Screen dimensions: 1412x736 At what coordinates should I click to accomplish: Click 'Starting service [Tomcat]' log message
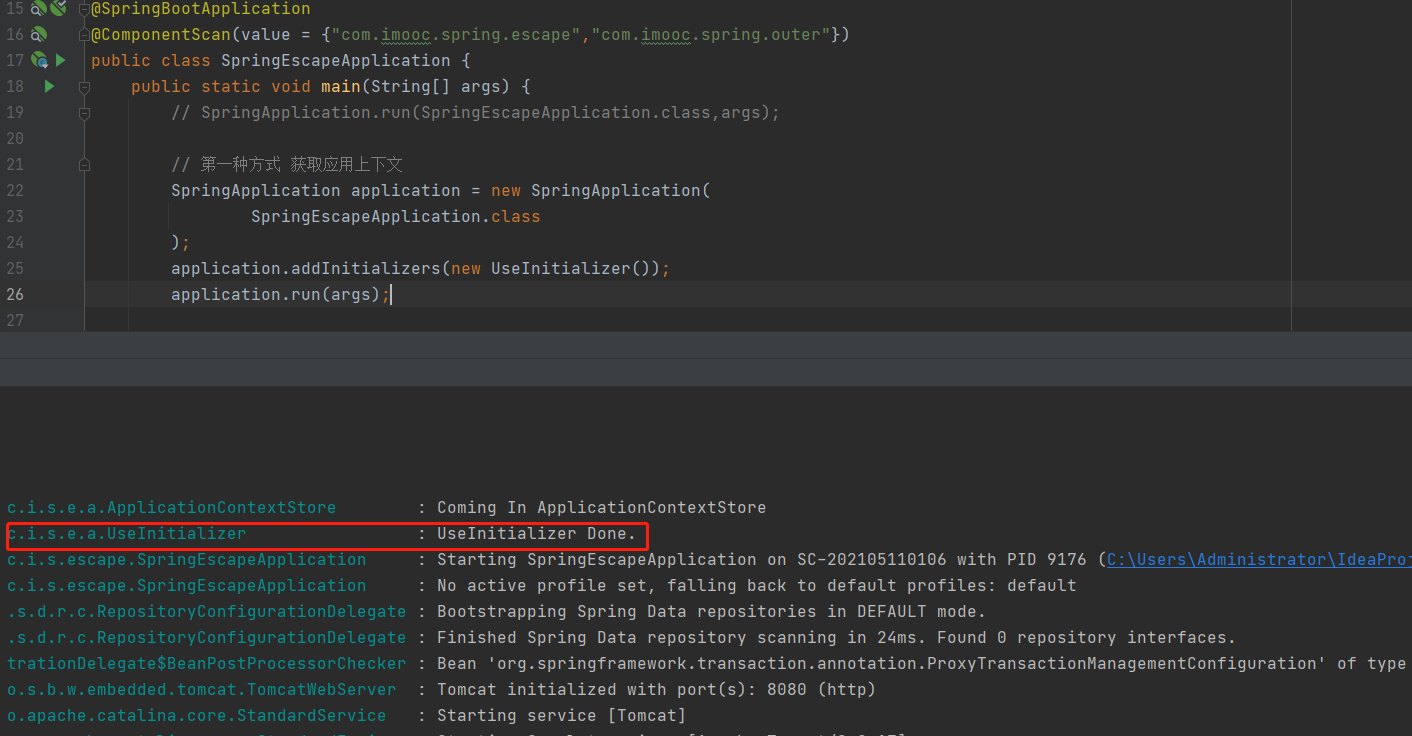(562, 716)
